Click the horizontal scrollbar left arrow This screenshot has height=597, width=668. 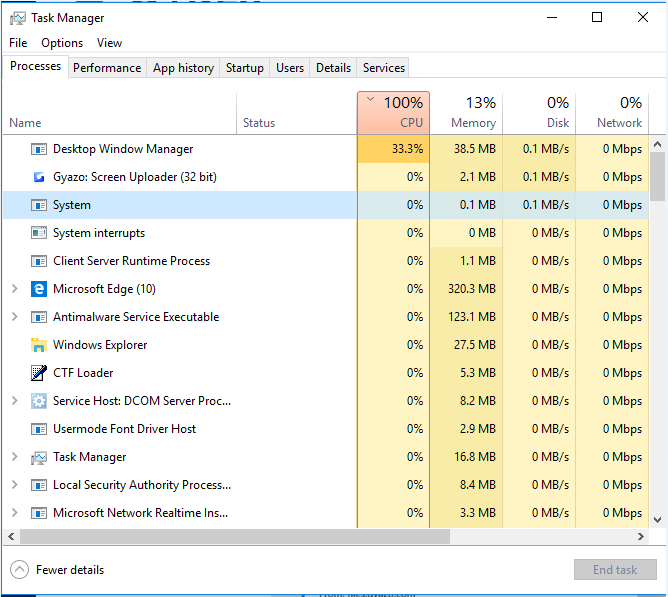(12, 536)
